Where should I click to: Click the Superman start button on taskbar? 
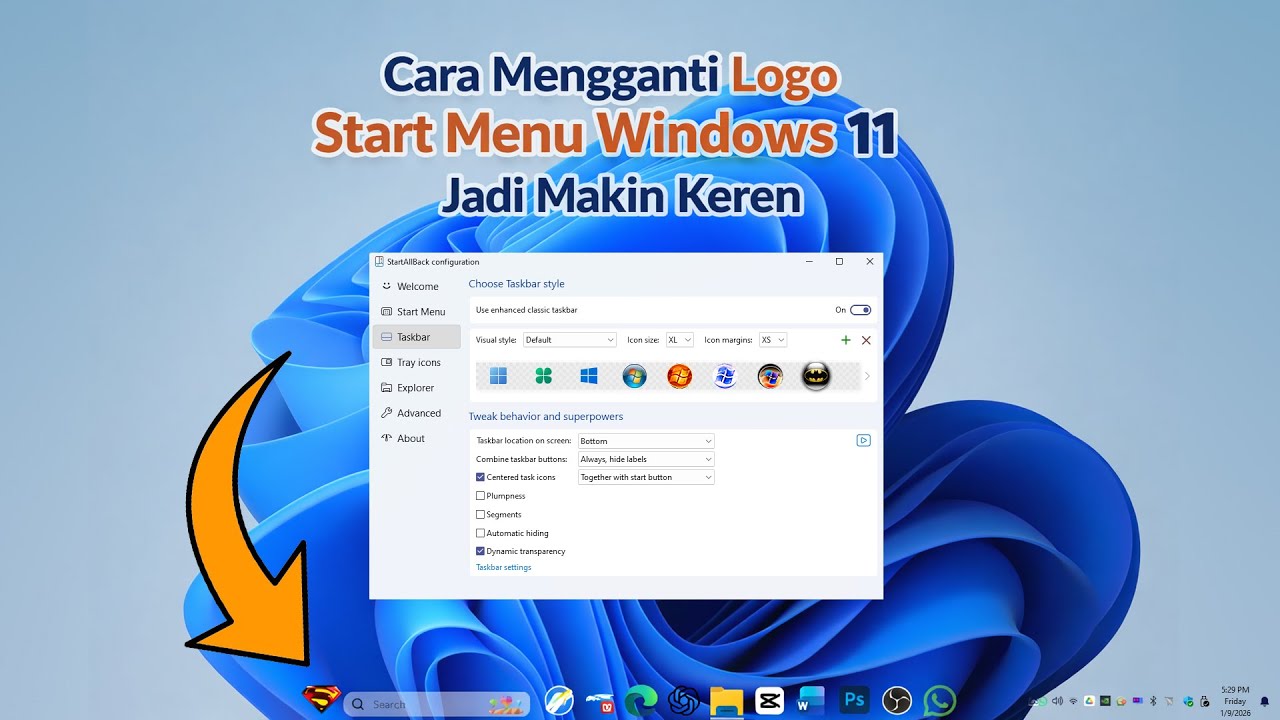click(322, 699)
